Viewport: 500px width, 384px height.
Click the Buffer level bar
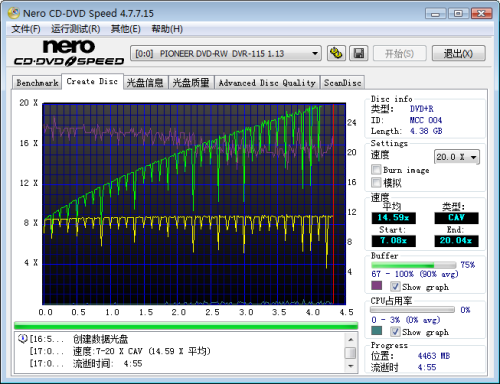tap(414, 265)
